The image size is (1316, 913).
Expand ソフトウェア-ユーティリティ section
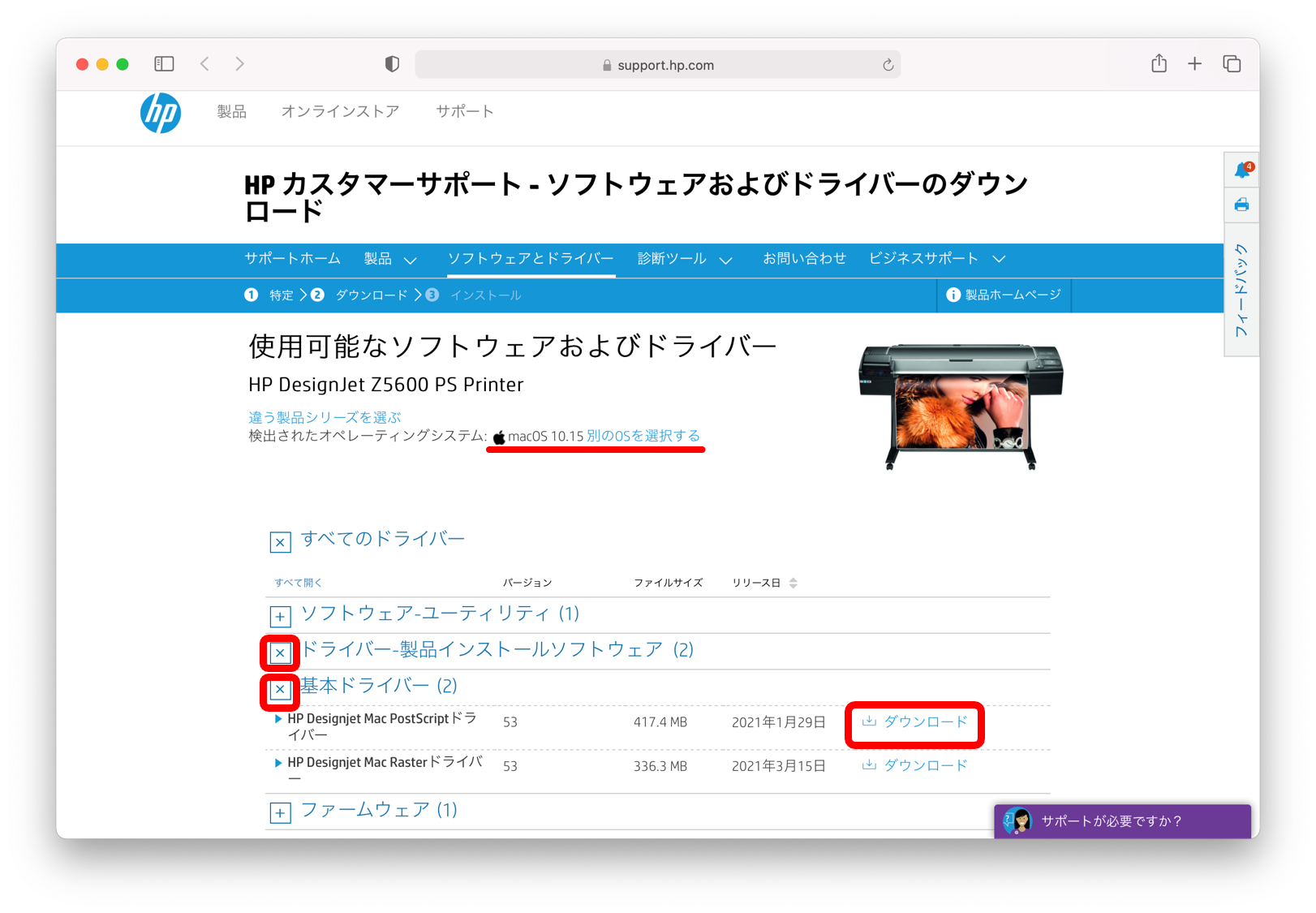[x=280, y=617]
